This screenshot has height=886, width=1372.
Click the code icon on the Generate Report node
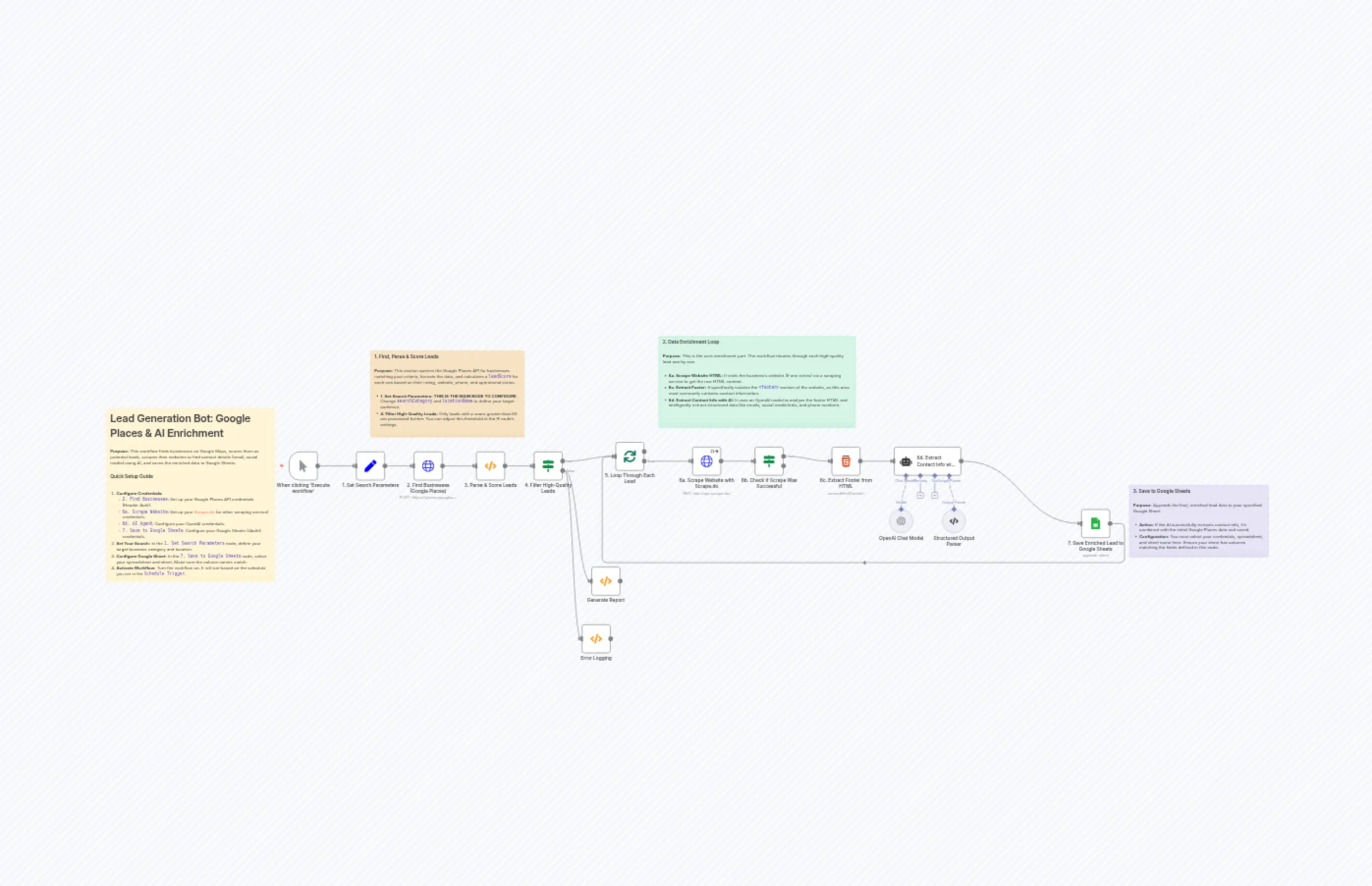click(605, 581)
